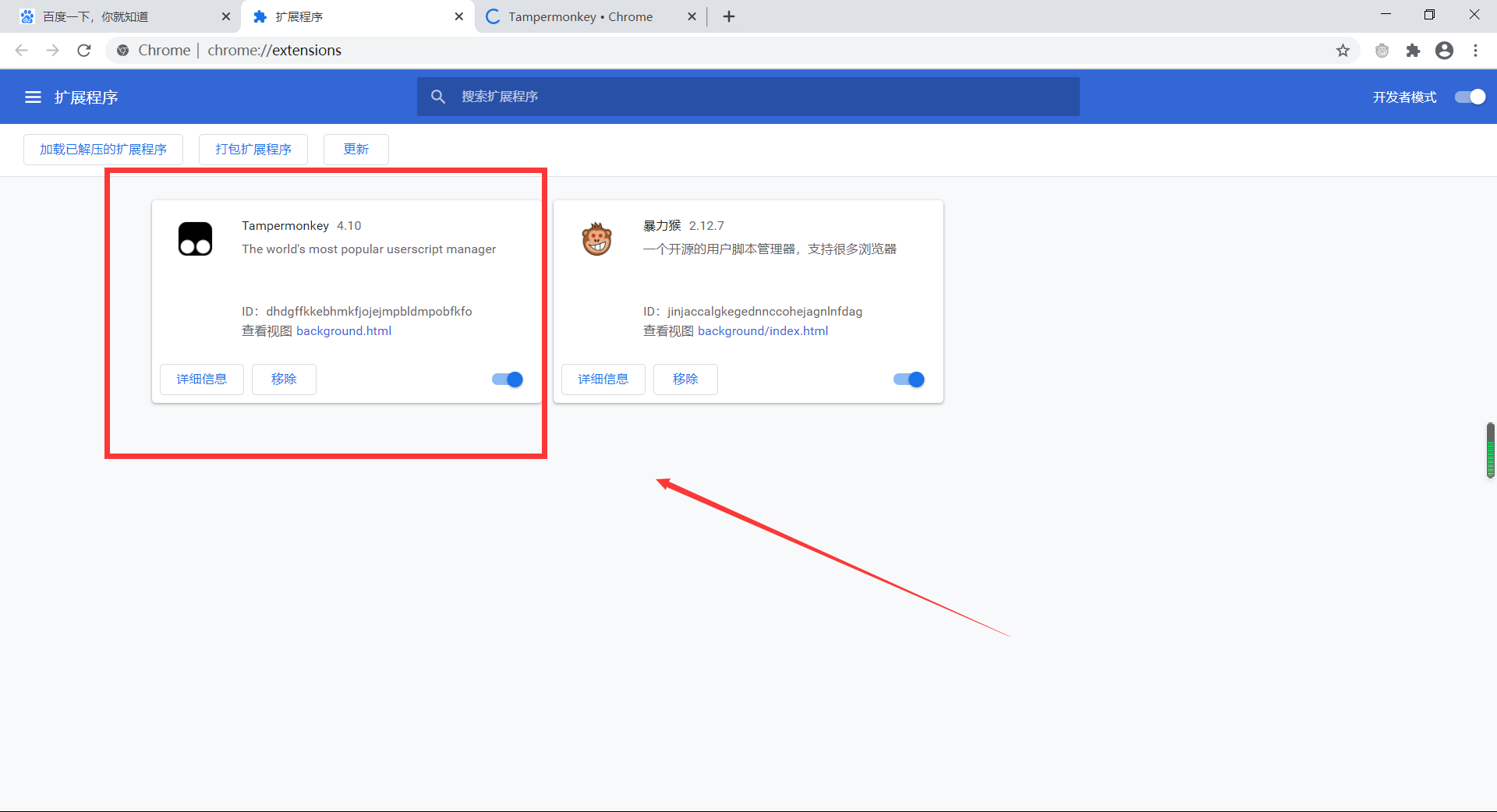This screenshot has width=1497, height=812.
Task: Click the Tampermonkey extension logo
Action: tap(195, 238)
